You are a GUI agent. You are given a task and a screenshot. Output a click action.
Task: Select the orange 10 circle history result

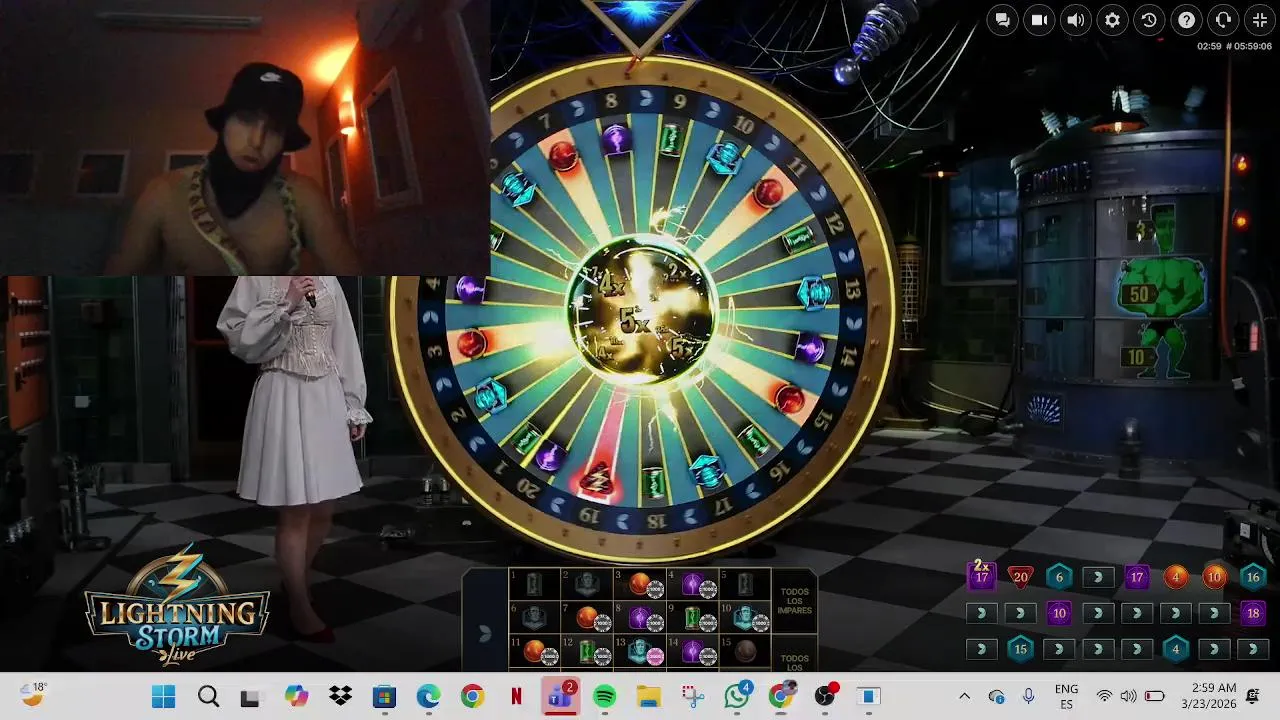(1214, 577)
